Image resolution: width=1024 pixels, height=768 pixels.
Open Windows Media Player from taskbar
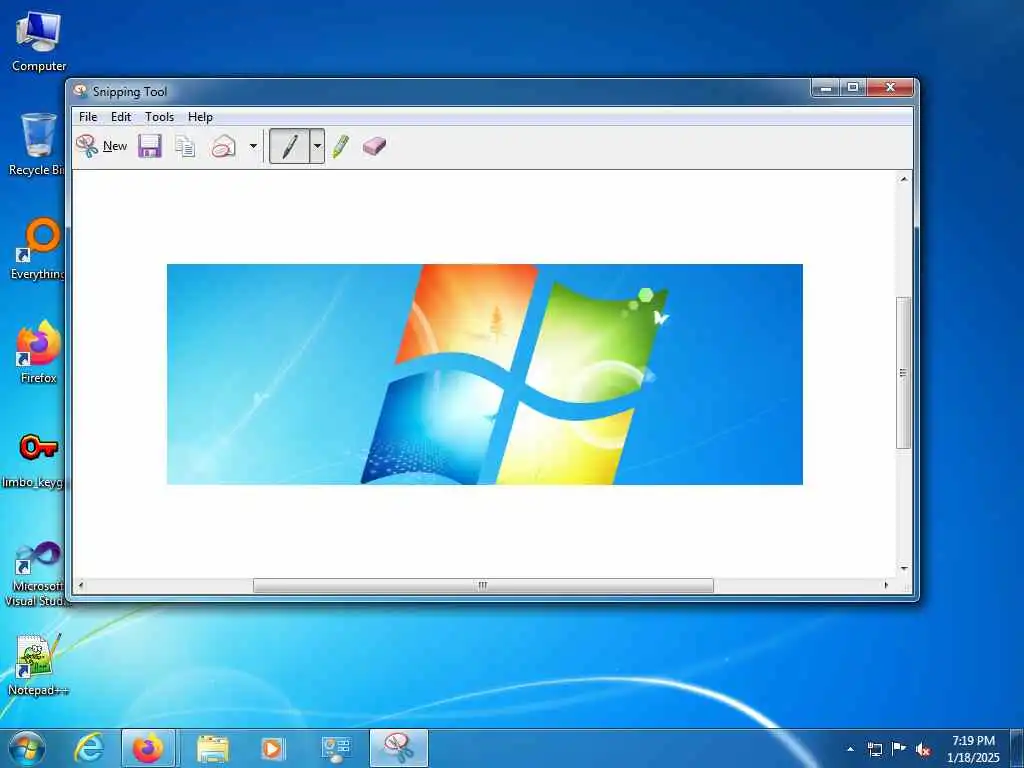272,748
